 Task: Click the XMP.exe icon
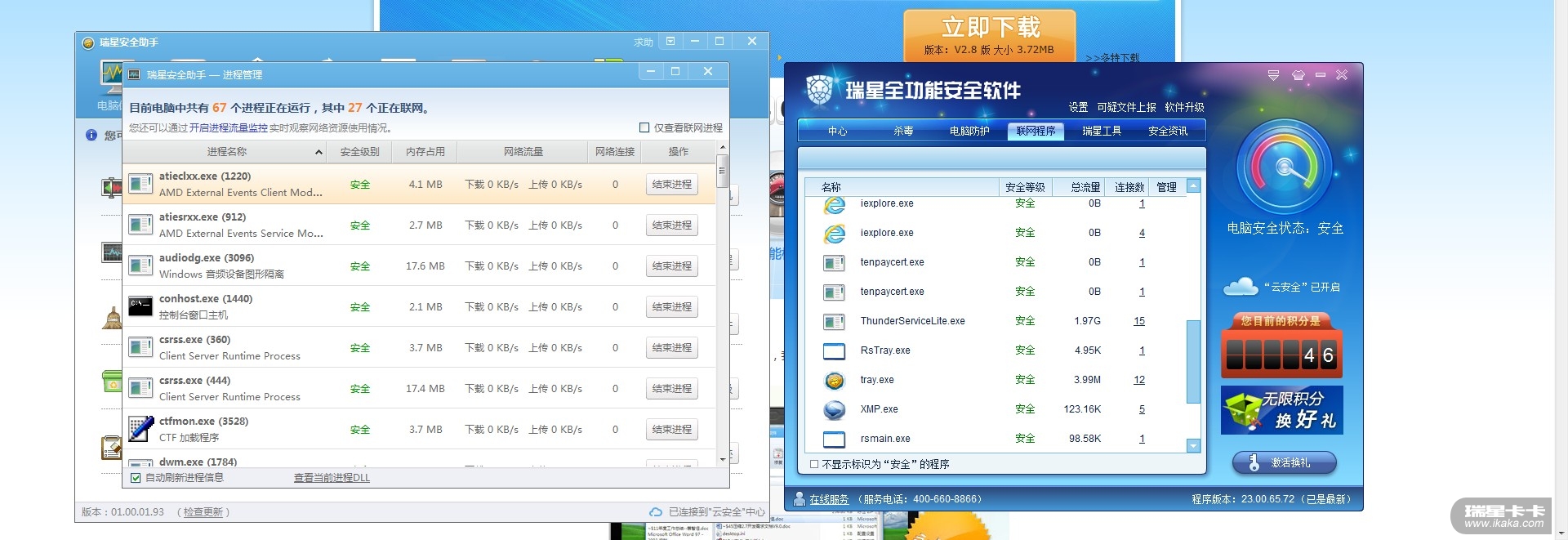834,410
